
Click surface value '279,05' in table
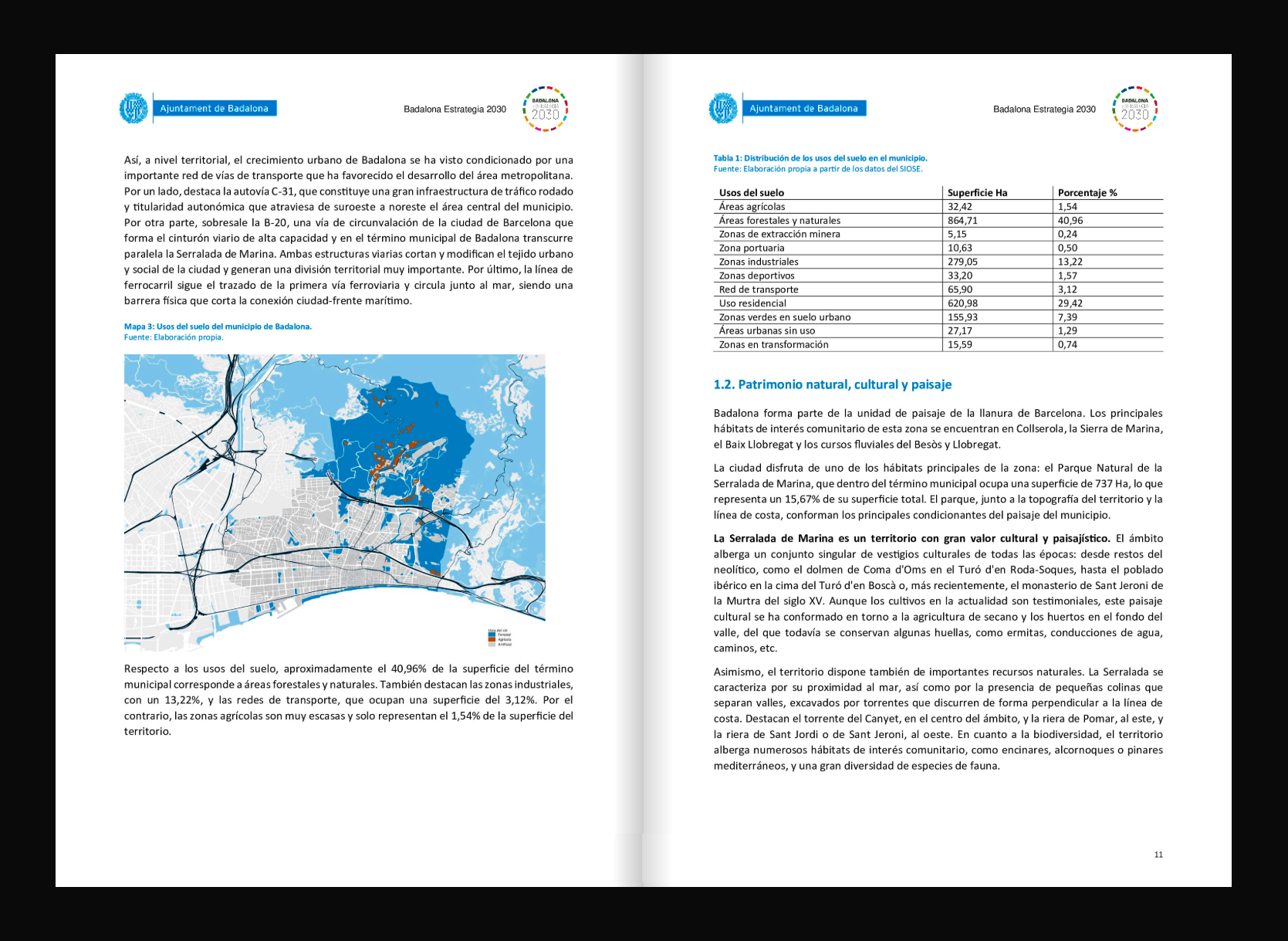(x=962, y=262)
